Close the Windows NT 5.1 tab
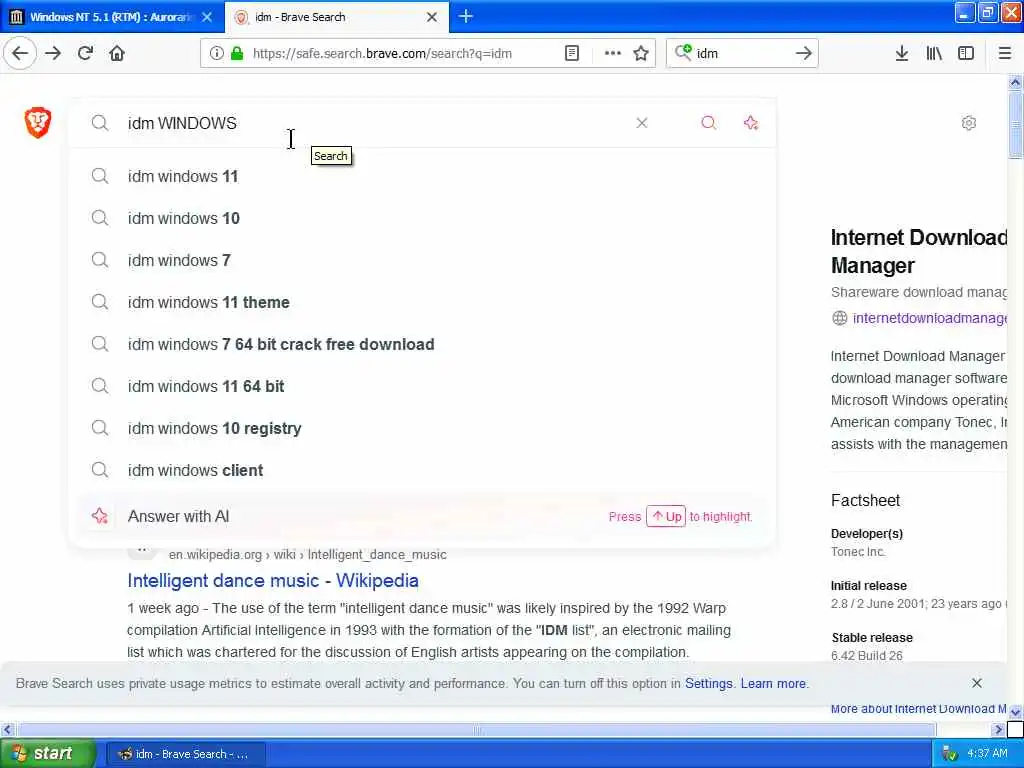The image size is (1024, 768). (207, 17)
